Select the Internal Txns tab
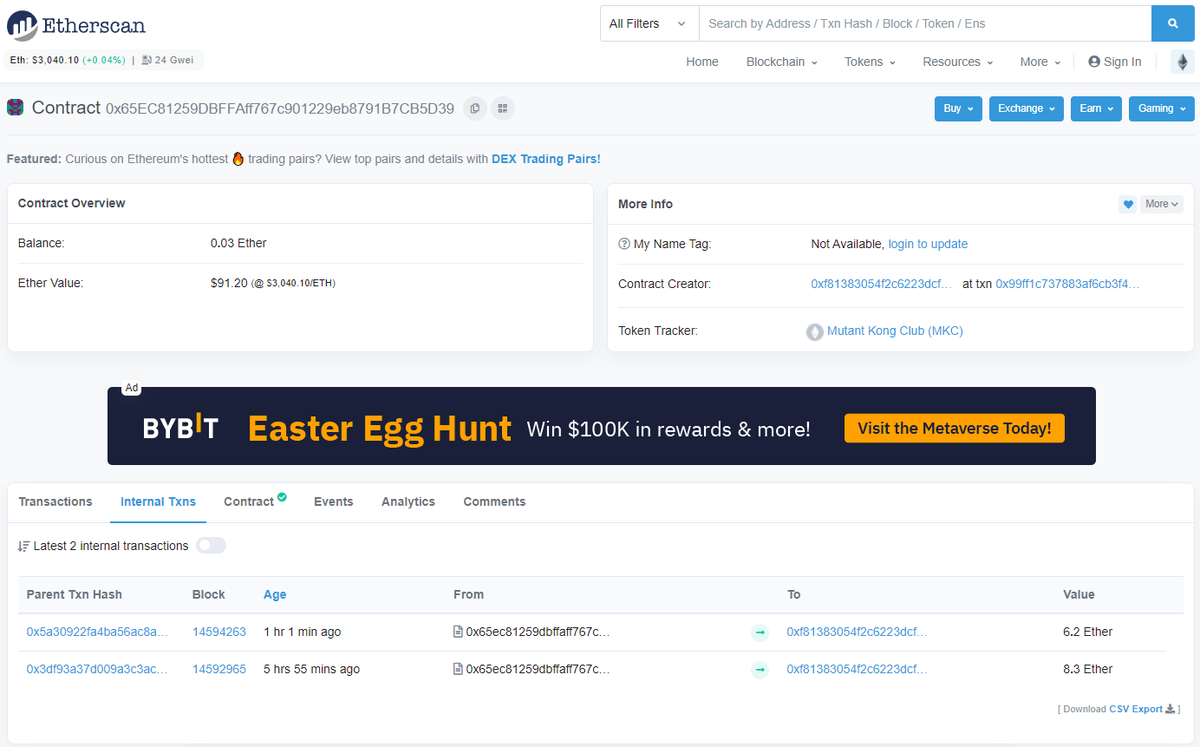This screenshot has height=747, width=1200. click(158, 502)
